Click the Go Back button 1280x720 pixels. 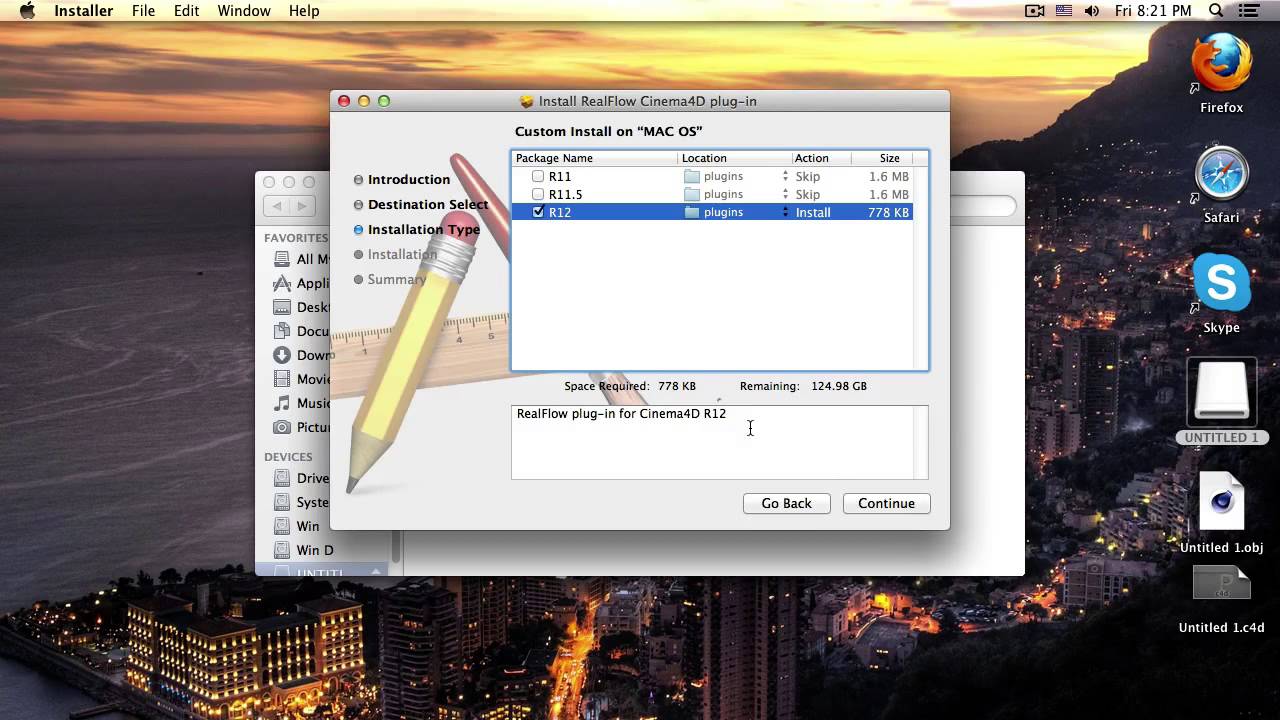pos(786,503)
